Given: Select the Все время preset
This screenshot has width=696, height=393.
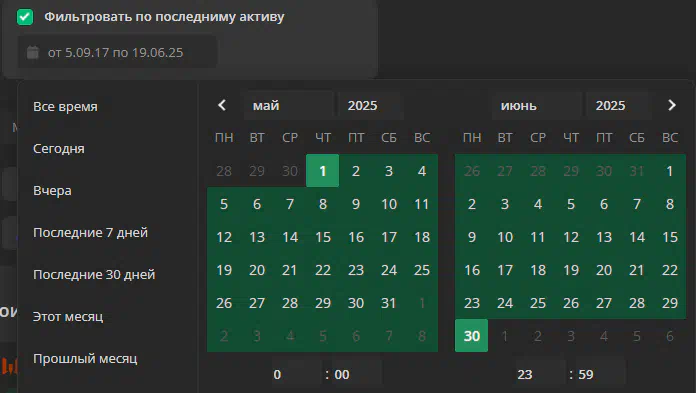Looking at the screenshot, I should [65, 107].
